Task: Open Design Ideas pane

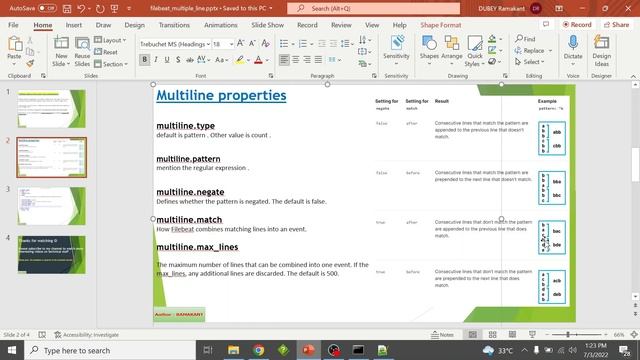Action: pos(602,51)
